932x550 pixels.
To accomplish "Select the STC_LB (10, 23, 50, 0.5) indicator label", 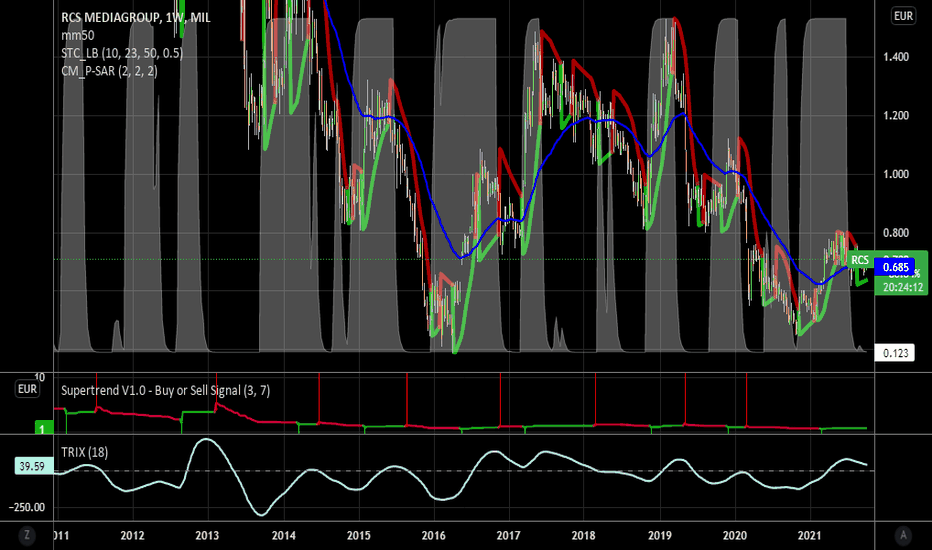I will (x=122, y=53).
